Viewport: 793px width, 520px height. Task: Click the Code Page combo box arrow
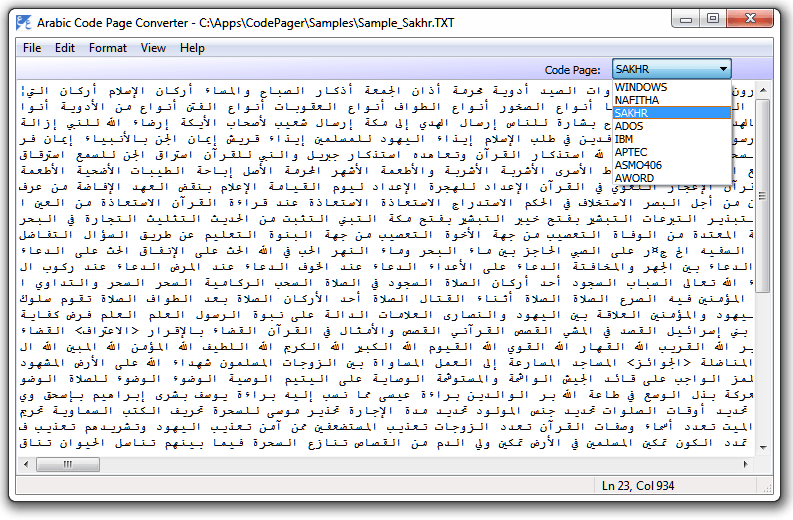click(x=724, y=69)
